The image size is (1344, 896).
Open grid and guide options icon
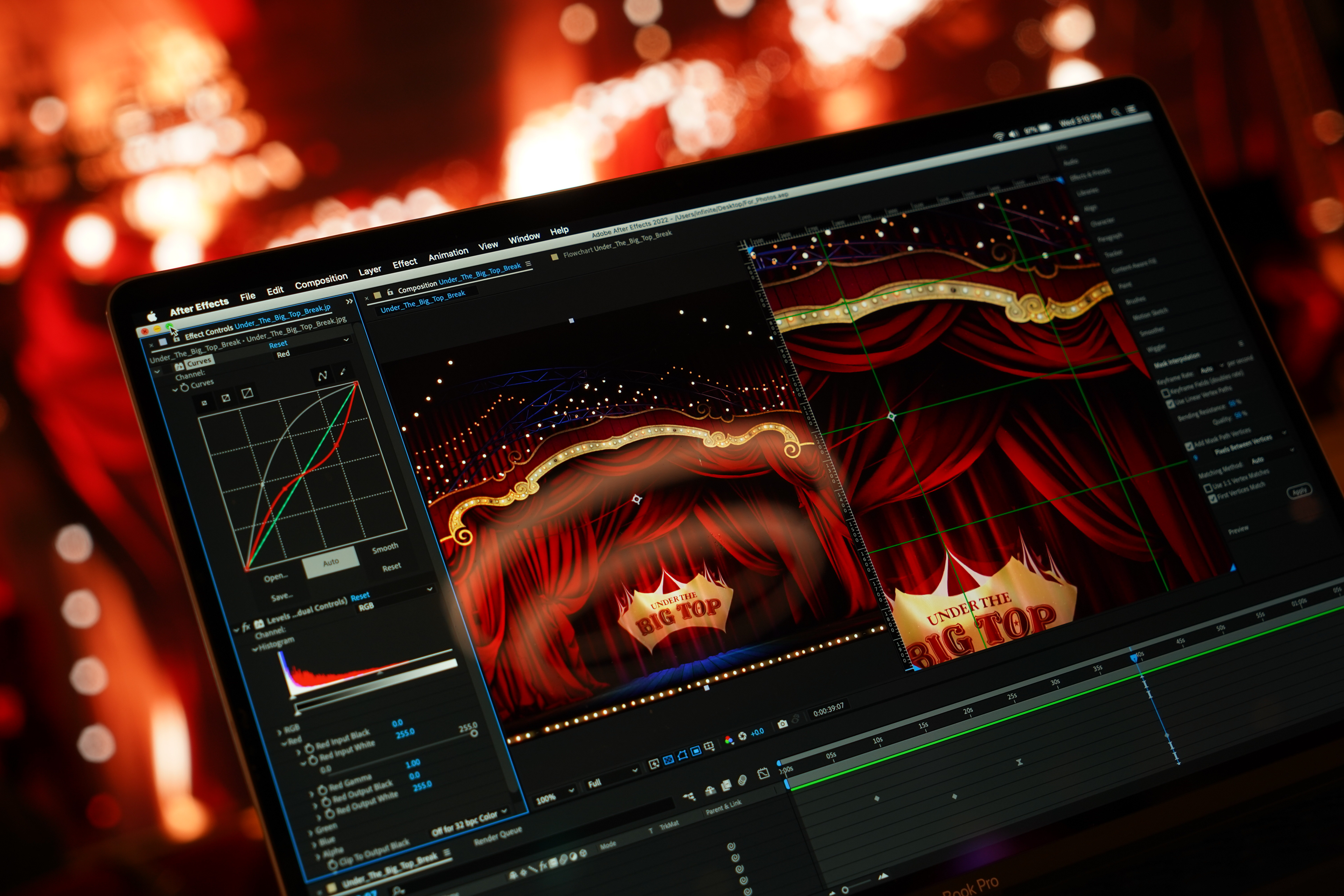click(709, 746)
